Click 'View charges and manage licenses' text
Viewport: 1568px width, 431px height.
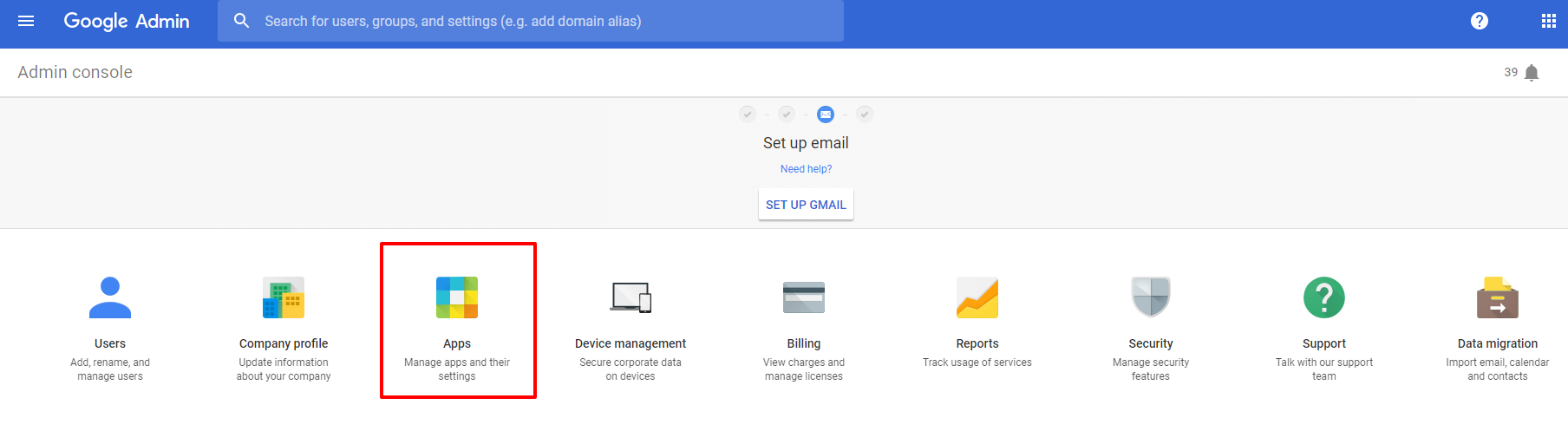[804, 369]
